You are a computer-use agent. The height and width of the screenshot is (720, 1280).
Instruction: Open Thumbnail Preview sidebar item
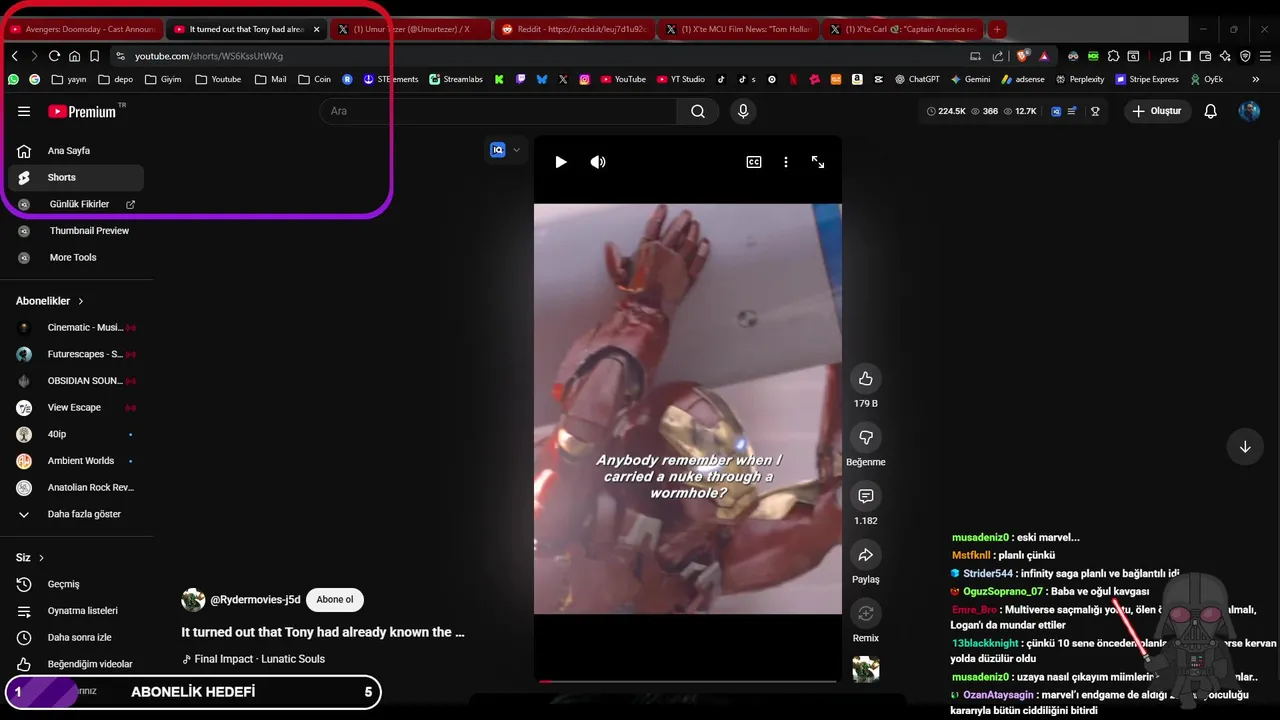point(76,231)
